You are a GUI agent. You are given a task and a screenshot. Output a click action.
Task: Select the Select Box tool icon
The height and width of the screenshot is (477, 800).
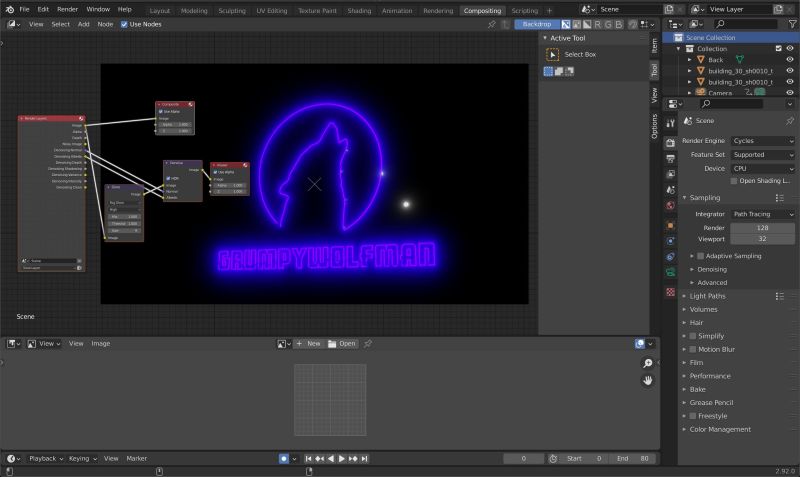point(553,55)
